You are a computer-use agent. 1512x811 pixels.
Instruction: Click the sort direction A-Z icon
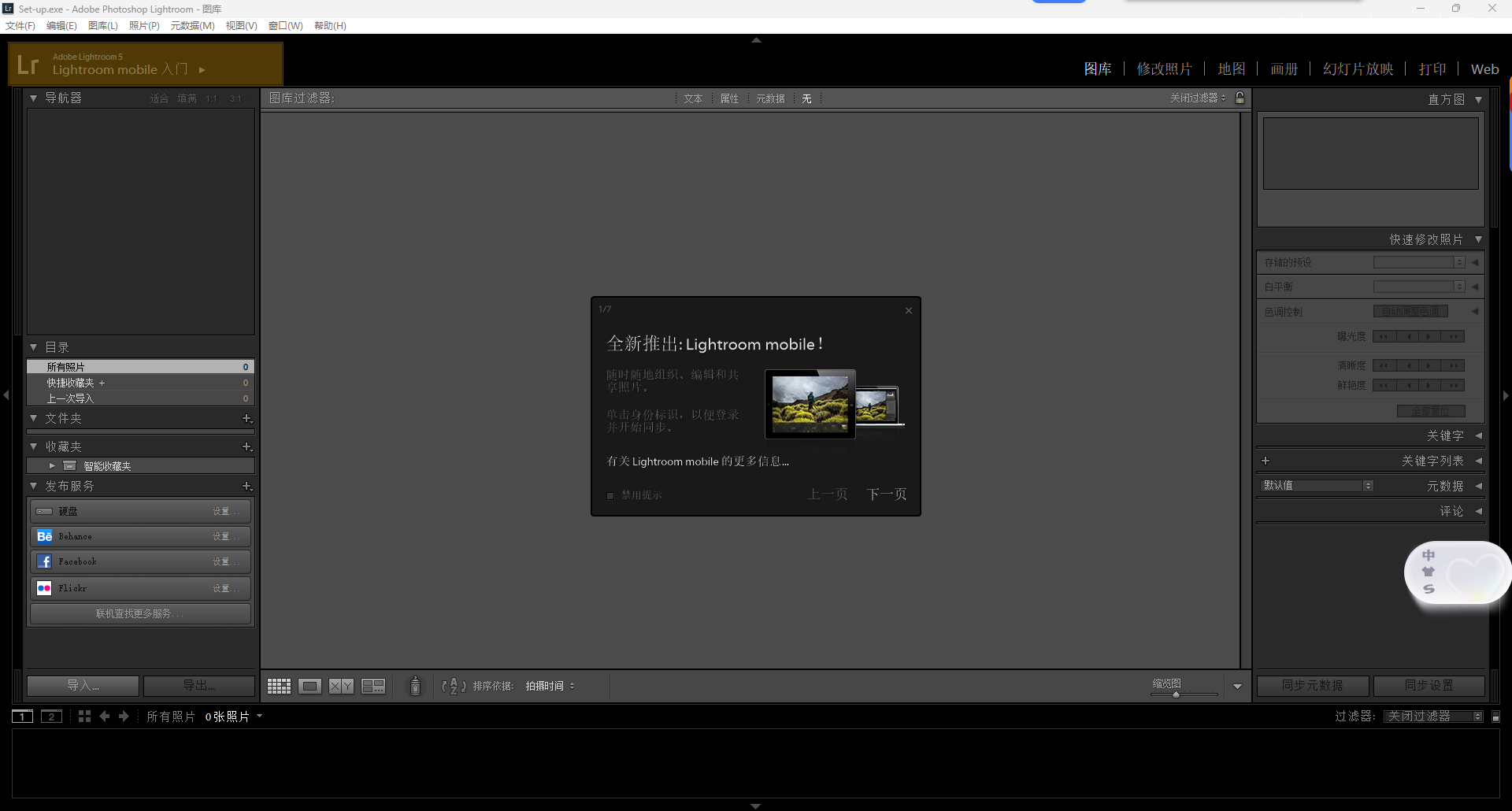coord(453,685)
